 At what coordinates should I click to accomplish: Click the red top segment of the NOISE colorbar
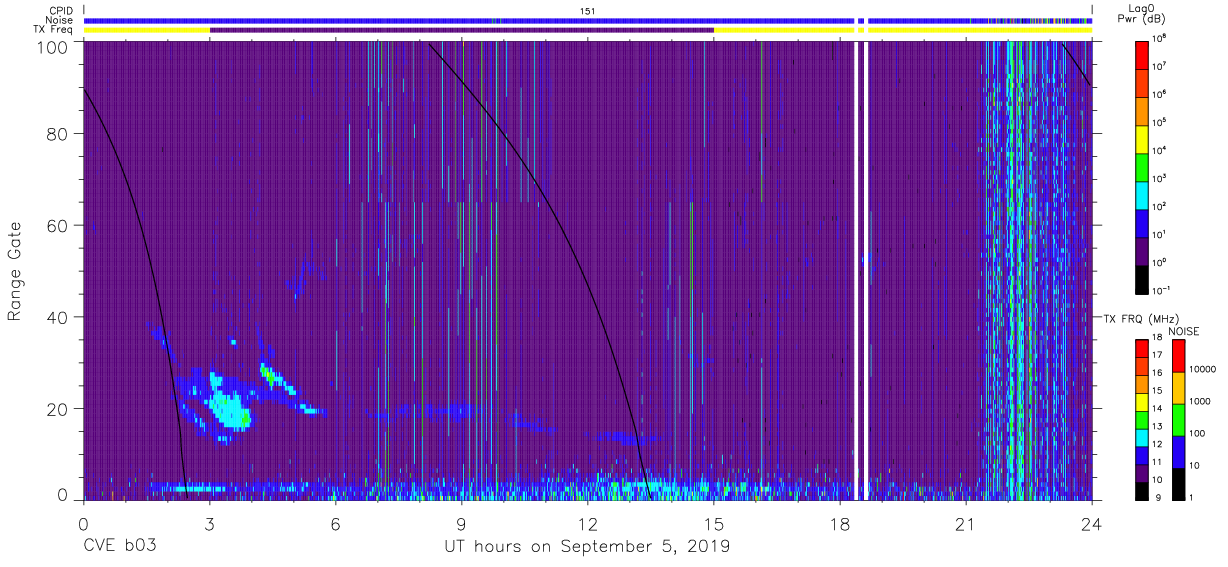tap(1177, 355)
